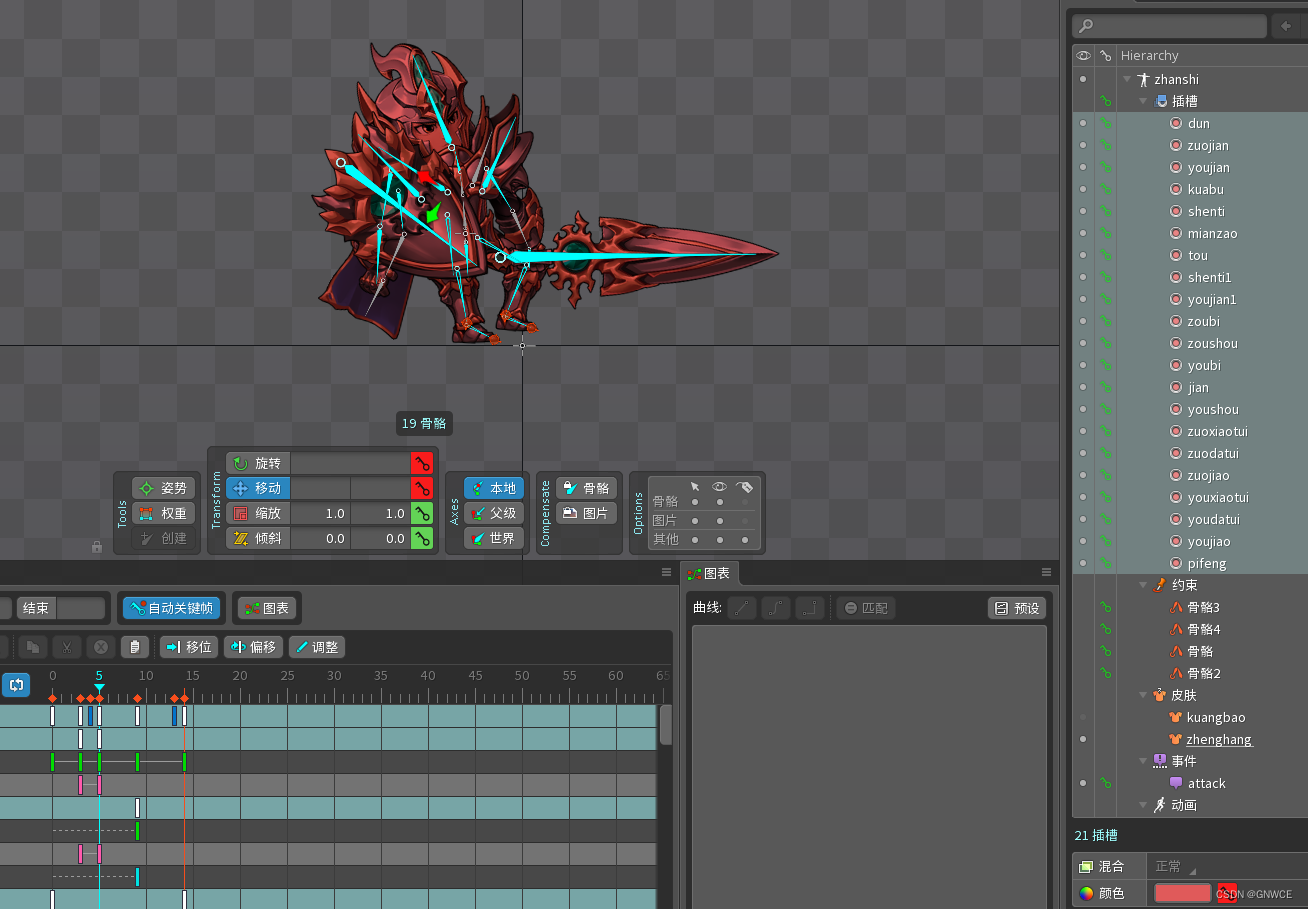Activate the 旋转 (Rotate) transform tool

tap(258, 463)
